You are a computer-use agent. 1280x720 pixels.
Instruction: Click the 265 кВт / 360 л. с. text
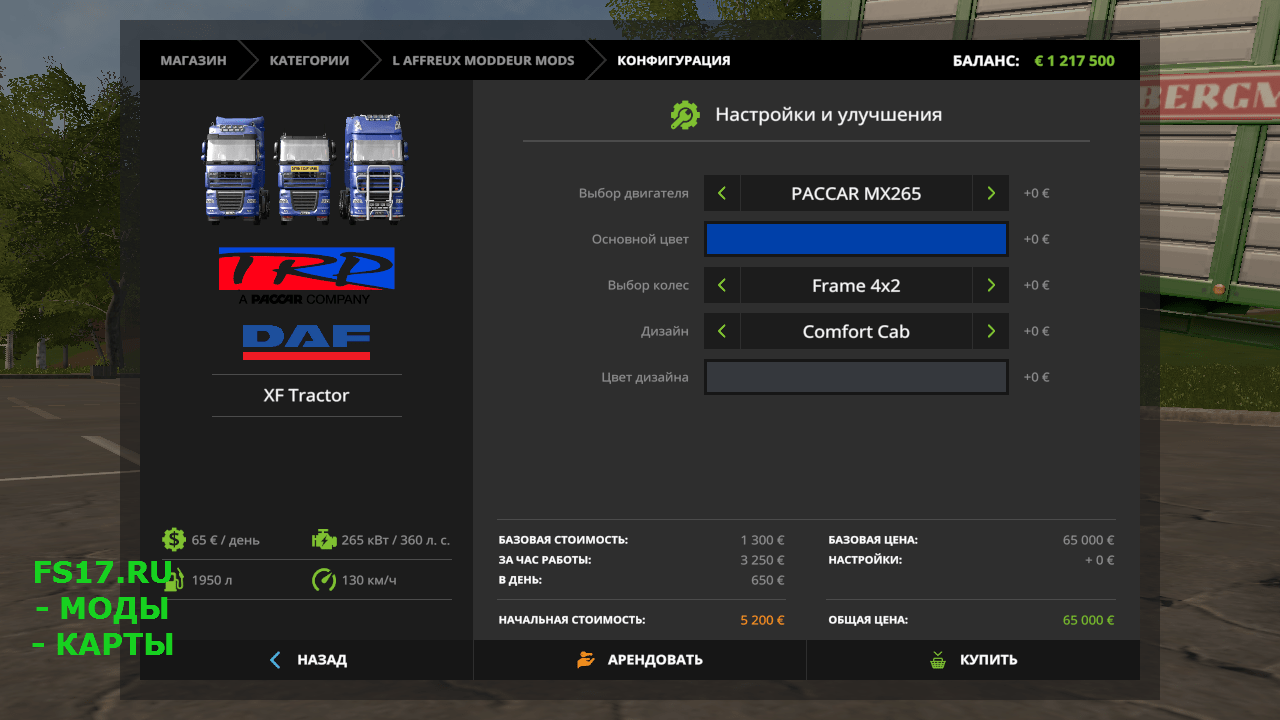click(x=395, y=540)
